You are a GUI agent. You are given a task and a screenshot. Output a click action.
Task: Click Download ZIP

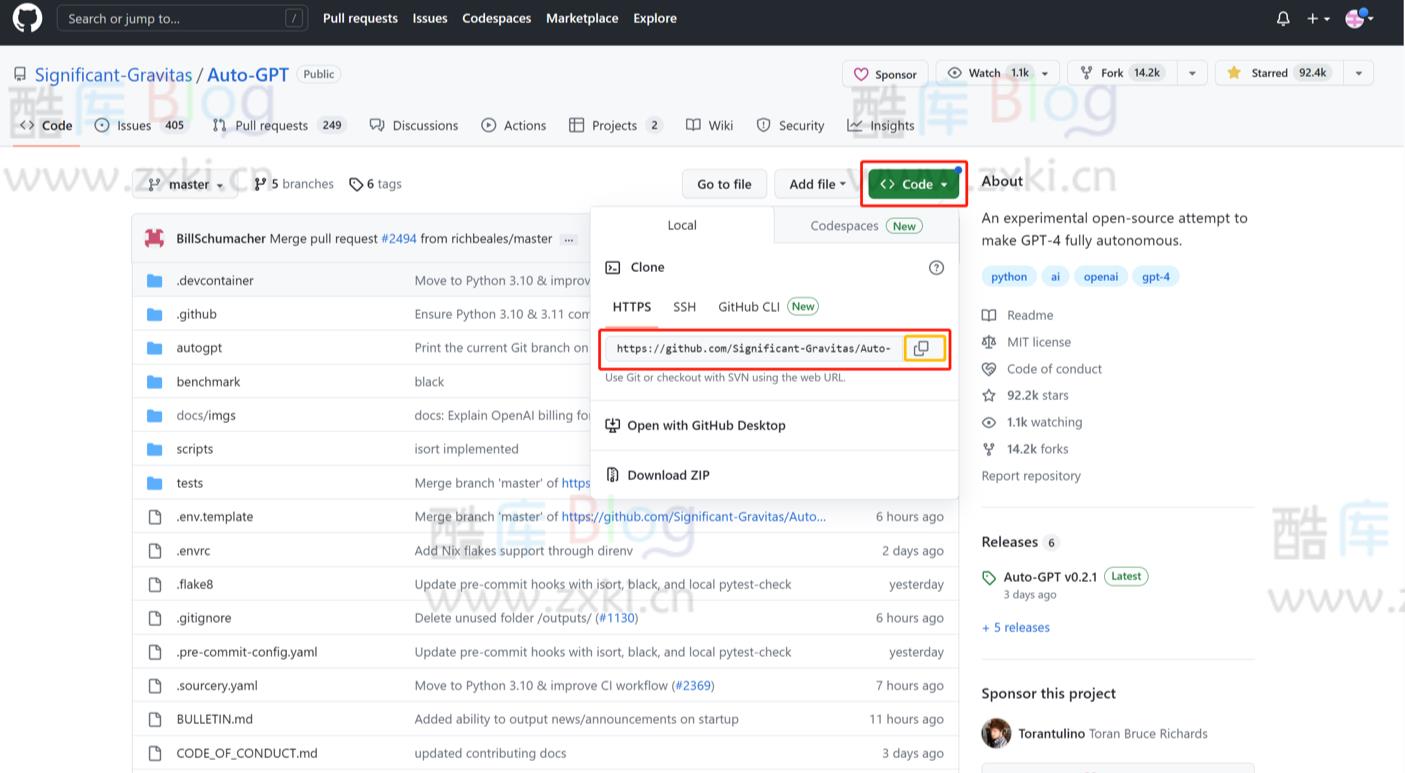(668, 475)
